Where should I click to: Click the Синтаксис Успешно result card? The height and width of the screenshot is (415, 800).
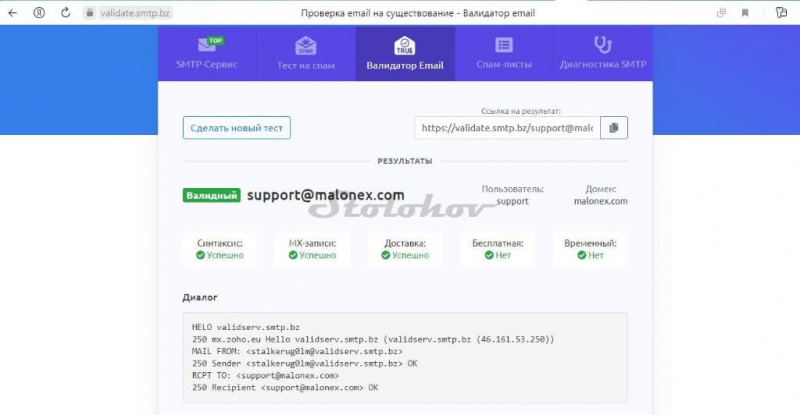pos(220,249)
